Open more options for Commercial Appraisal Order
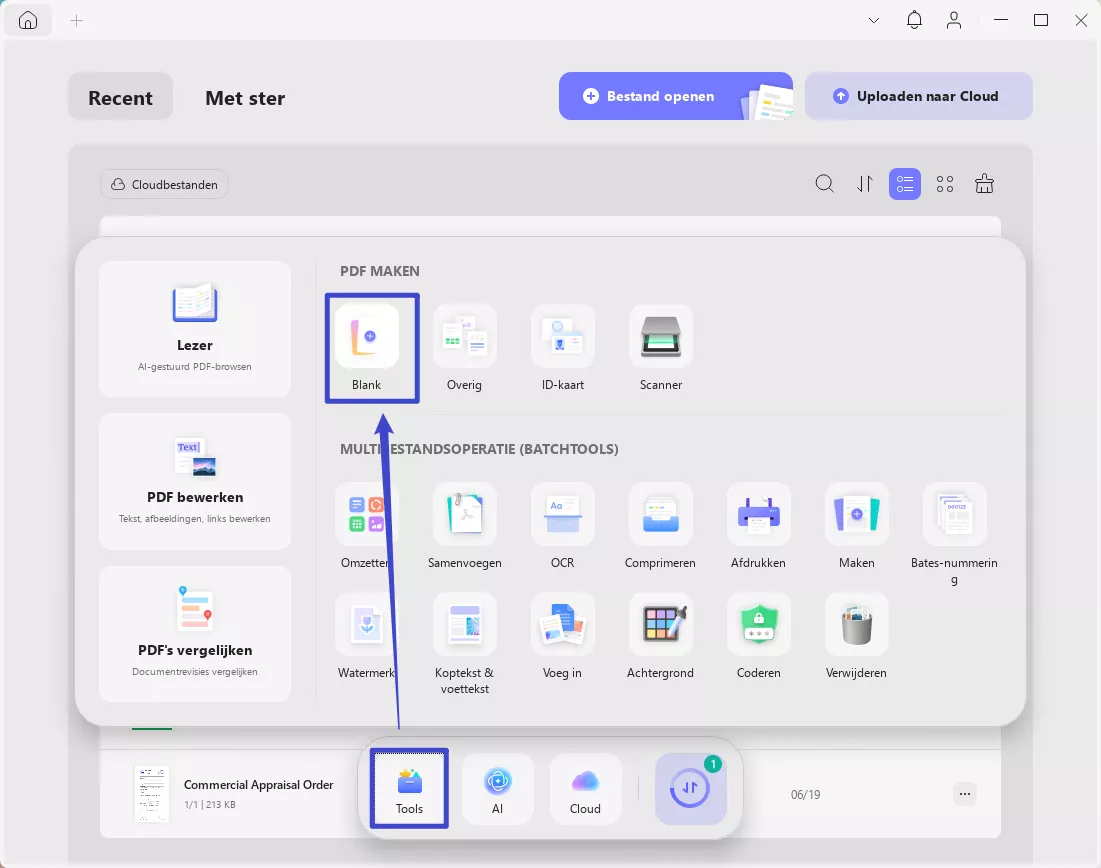Viewport: 1101px width, 868px height. [x=965, y=794]
